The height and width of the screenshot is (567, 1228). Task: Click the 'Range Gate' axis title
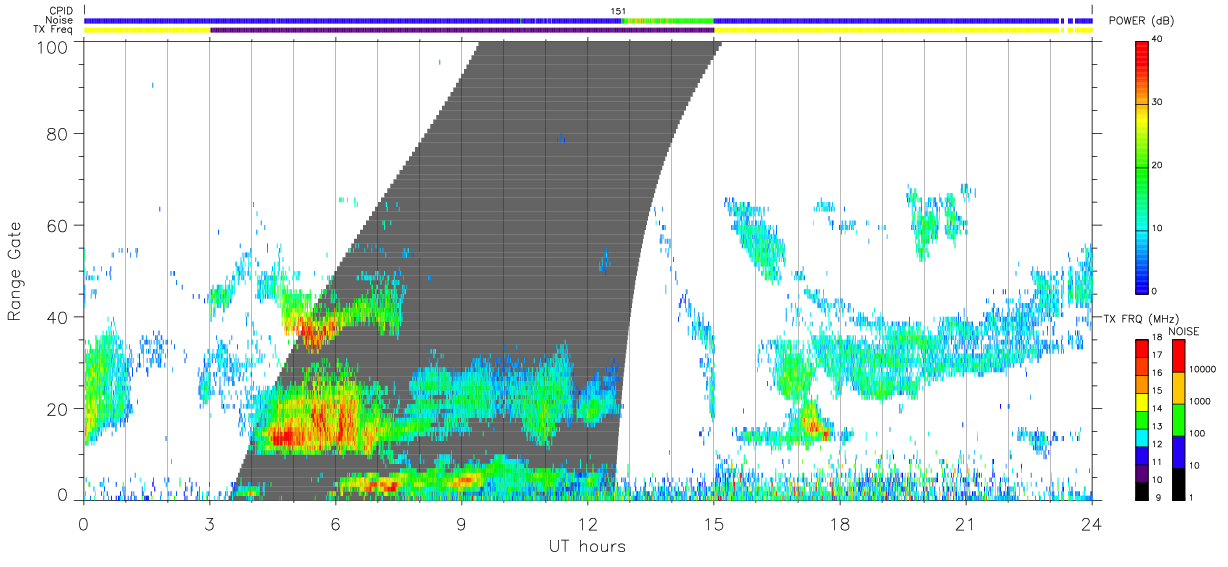(15, 271)
